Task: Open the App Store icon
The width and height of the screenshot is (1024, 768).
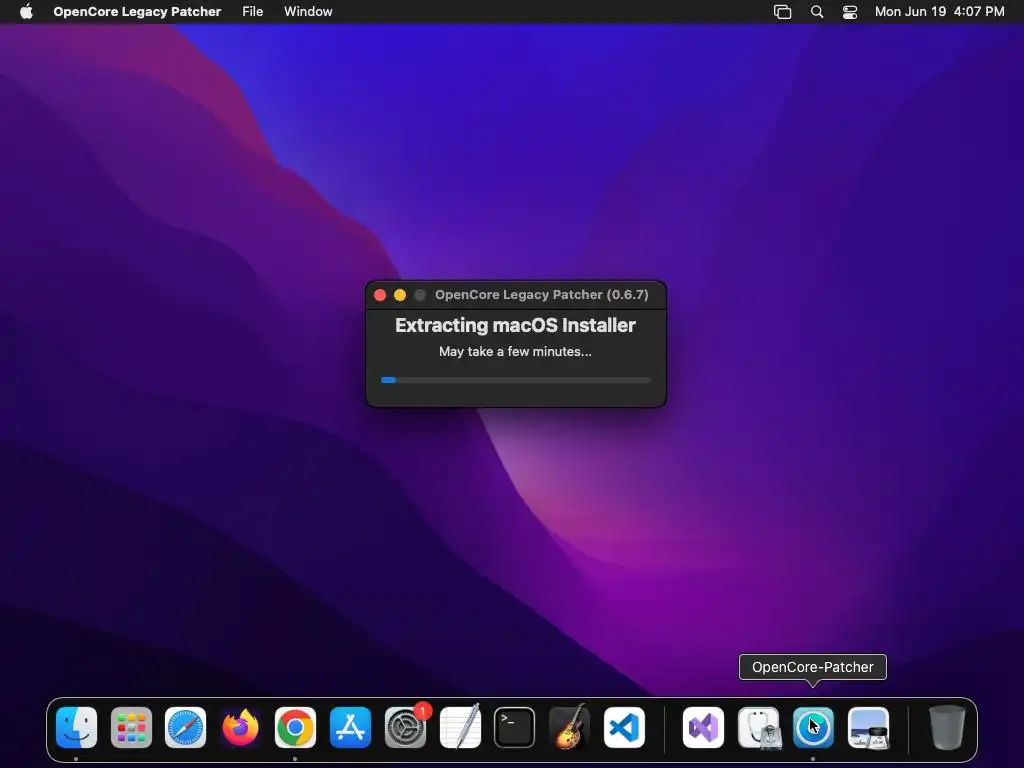Action: click(350, 727)
